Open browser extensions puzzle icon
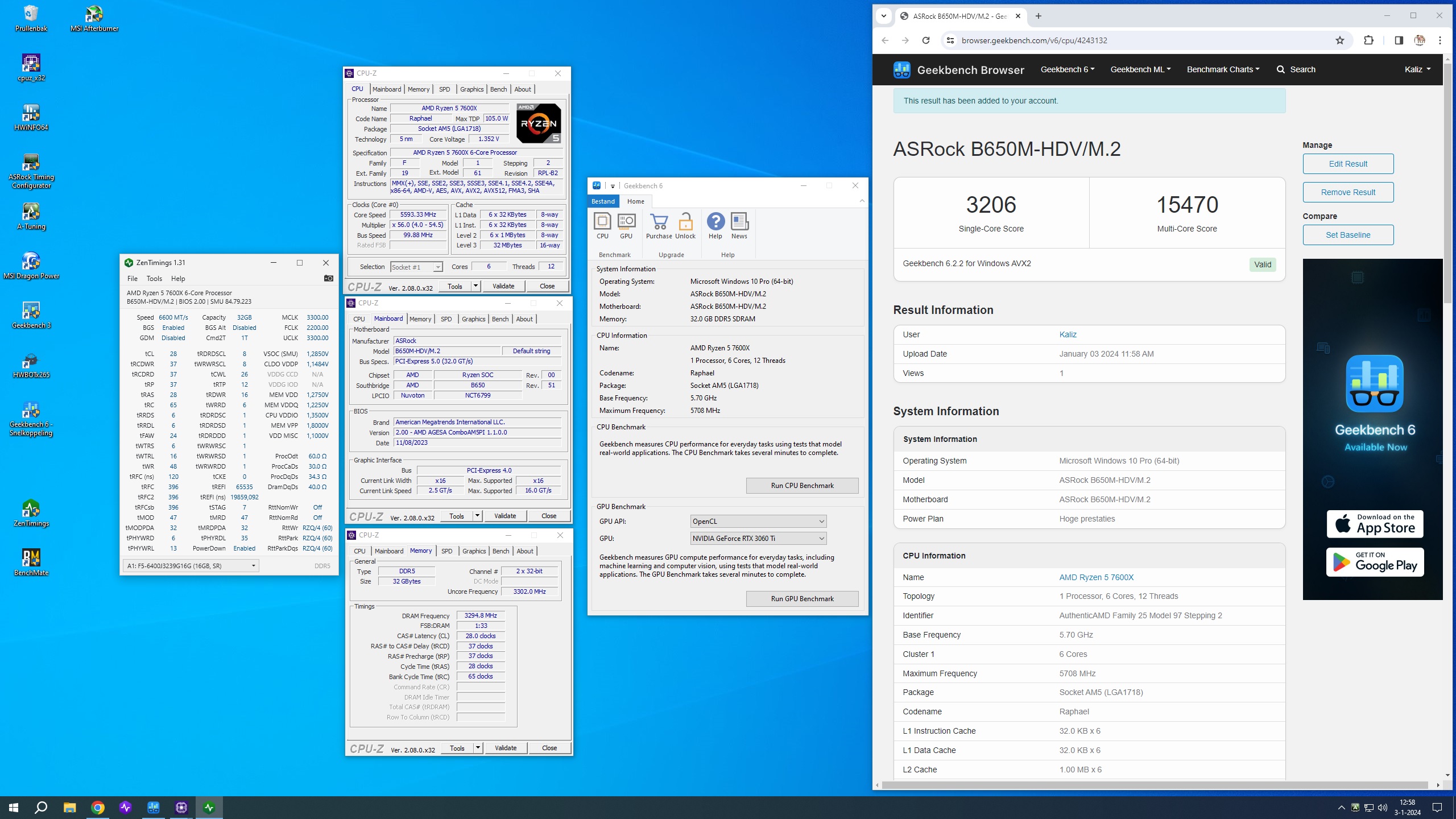The height and width of the screenshot is (819, 1456). coord(1369,40)
